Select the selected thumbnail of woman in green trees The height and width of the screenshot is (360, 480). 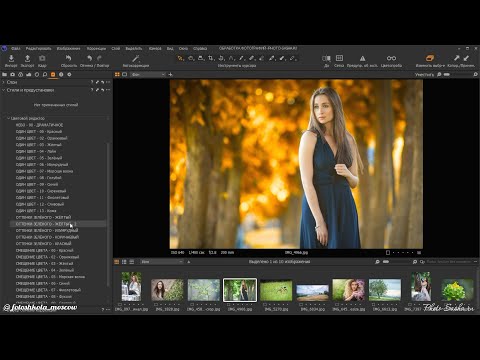[x=240, y=290]
